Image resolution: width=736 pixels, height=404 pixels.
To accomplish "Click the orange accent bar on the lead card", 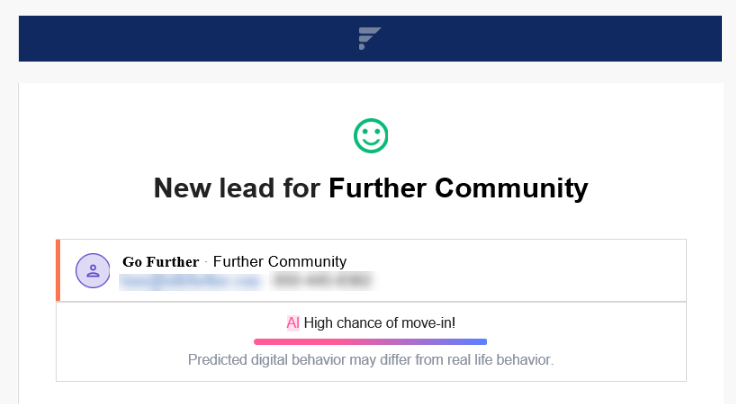I will 58,270.
